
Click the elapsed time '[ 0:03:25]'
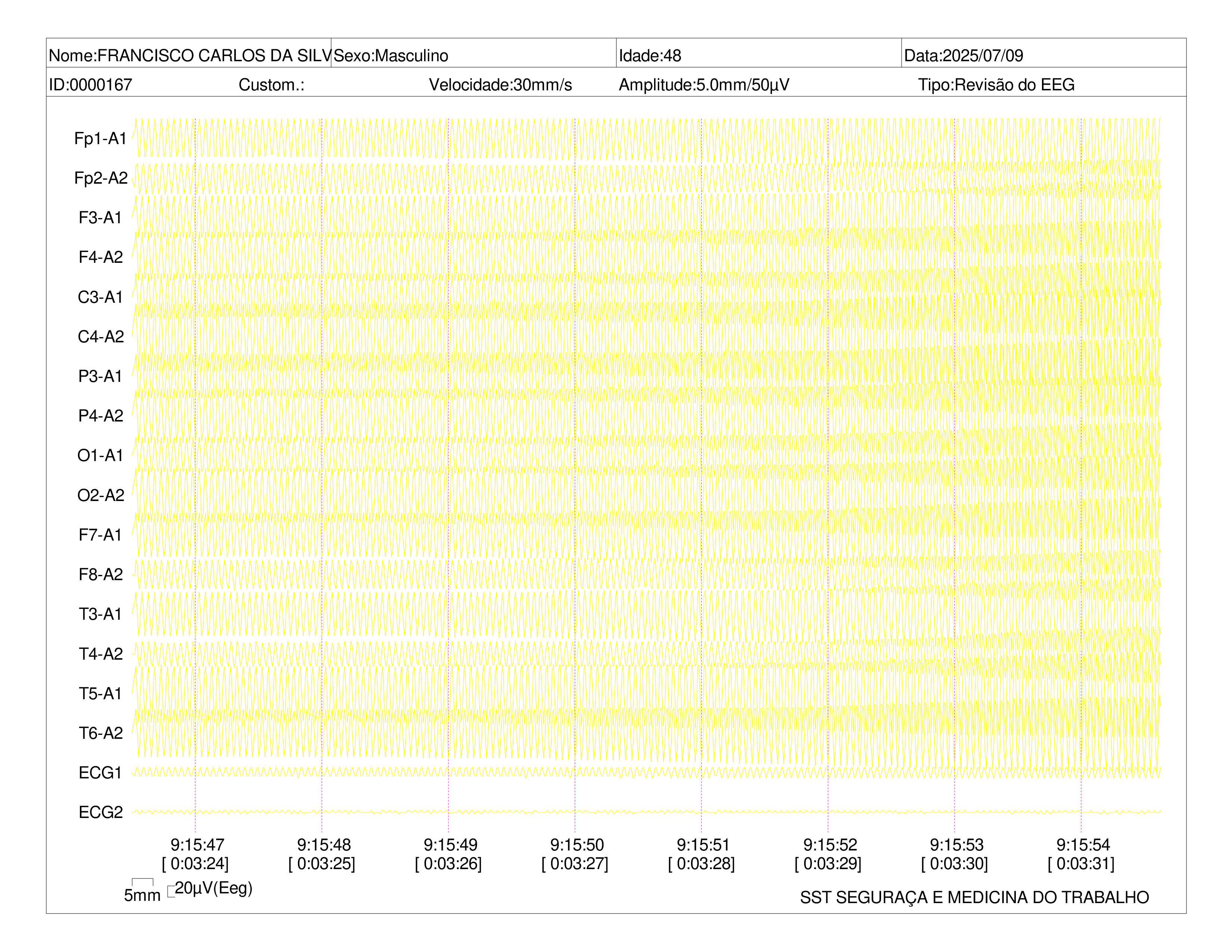[x=321, y=864]
